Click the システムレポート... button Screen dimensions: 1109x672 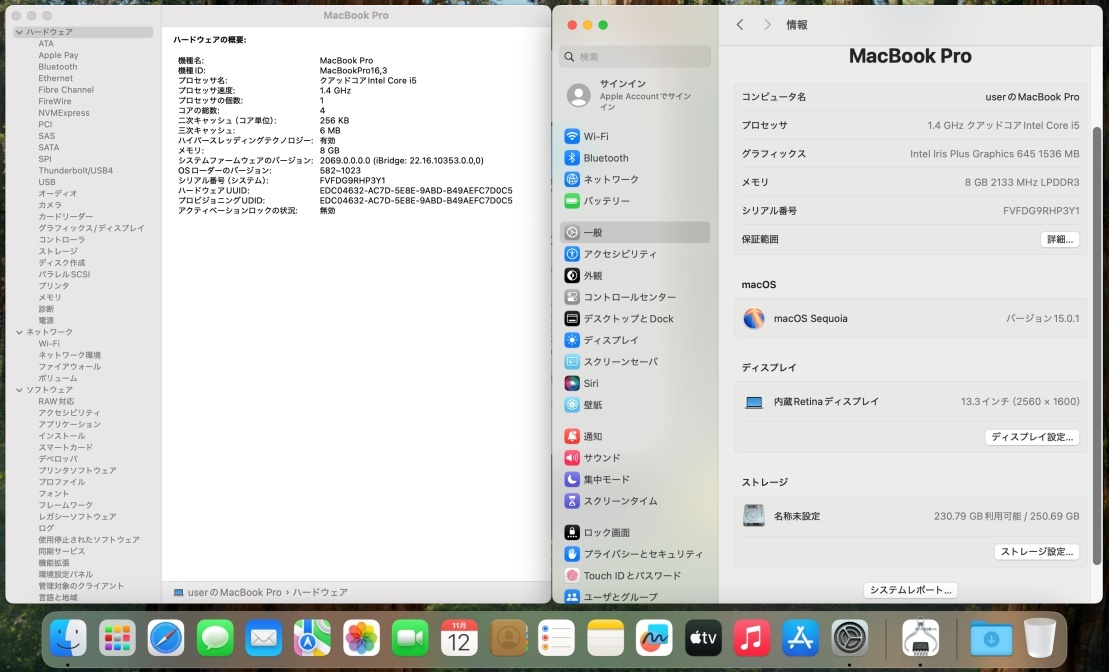[x=910, y=590]
